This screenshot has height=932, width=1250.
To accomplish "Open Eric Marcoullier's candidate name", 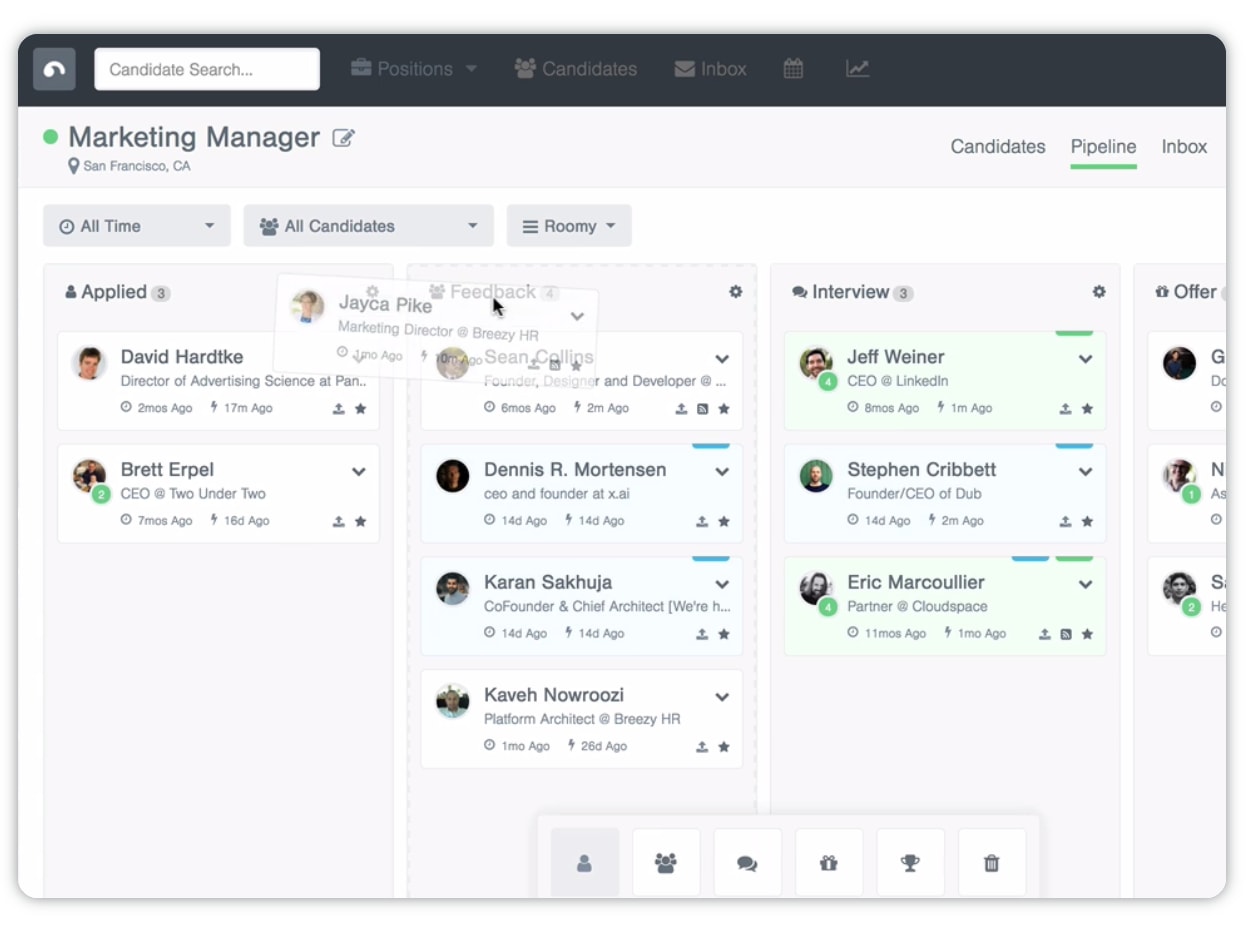I will (x=916, y=582).
